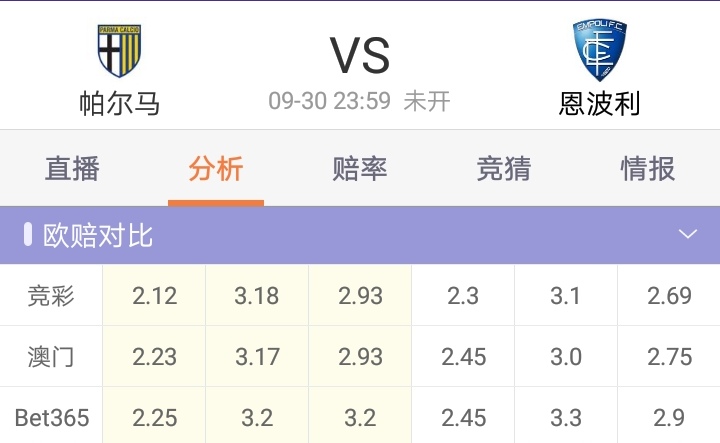720x443 pixels.
Task: Open the 赔率 tab
Action: [360, 169]
